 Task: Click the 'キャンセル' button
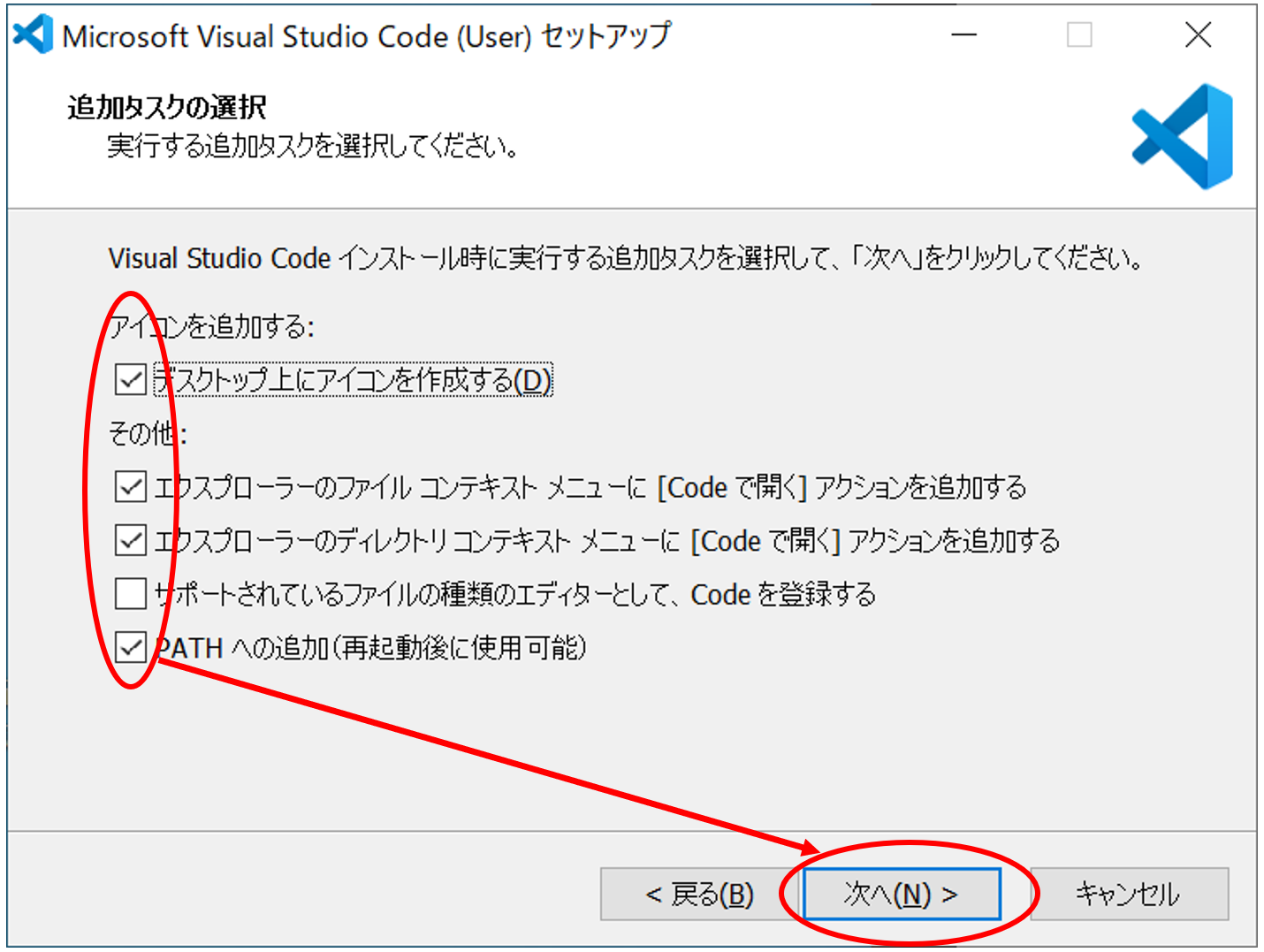pyautogui.click(x=1129, y=894)
